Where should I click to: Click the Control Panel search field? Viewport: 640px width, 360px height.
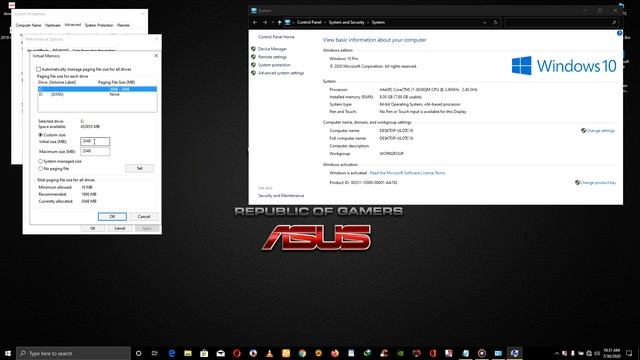tap(561, 22)
